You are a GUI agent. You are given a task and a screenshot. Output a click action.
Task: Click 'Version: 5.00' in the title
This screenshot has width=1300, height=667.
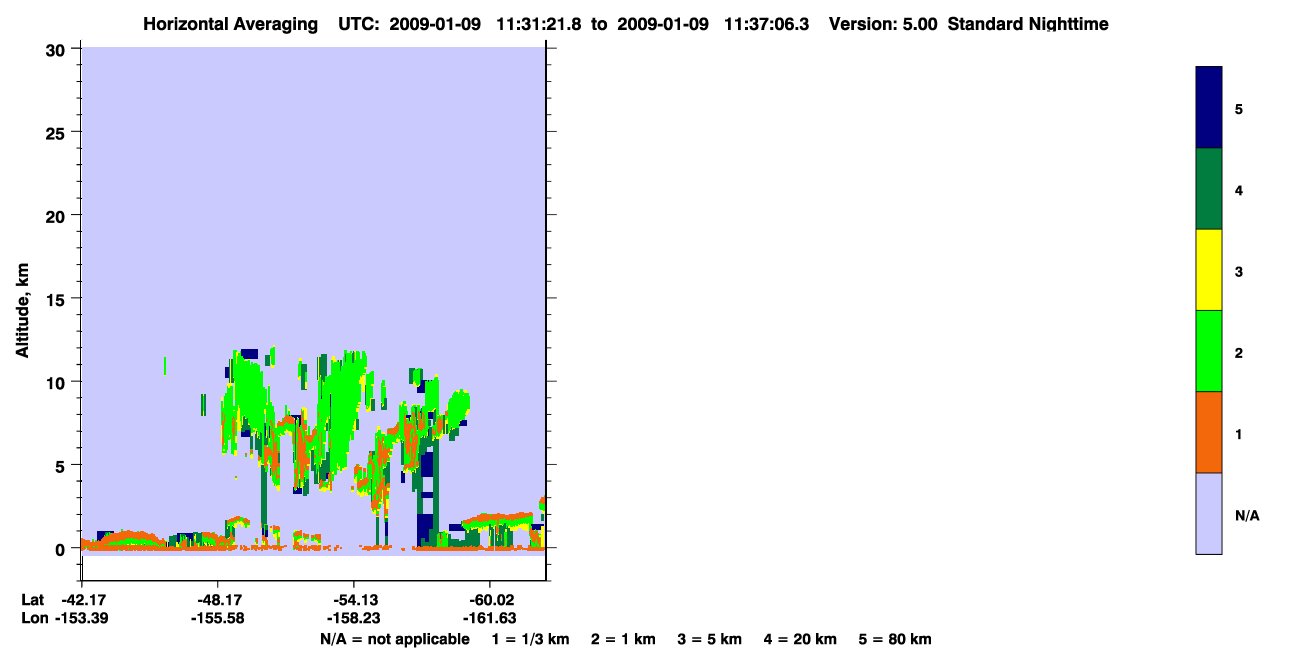point(883,24)
